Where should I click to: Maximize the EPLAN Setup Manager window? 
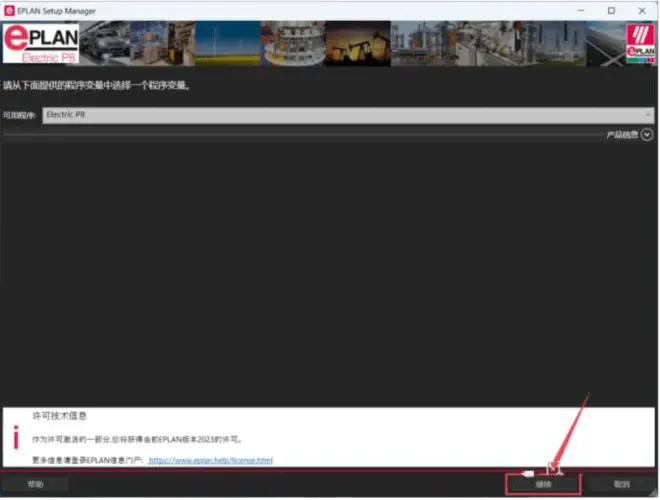click(611, 11)
